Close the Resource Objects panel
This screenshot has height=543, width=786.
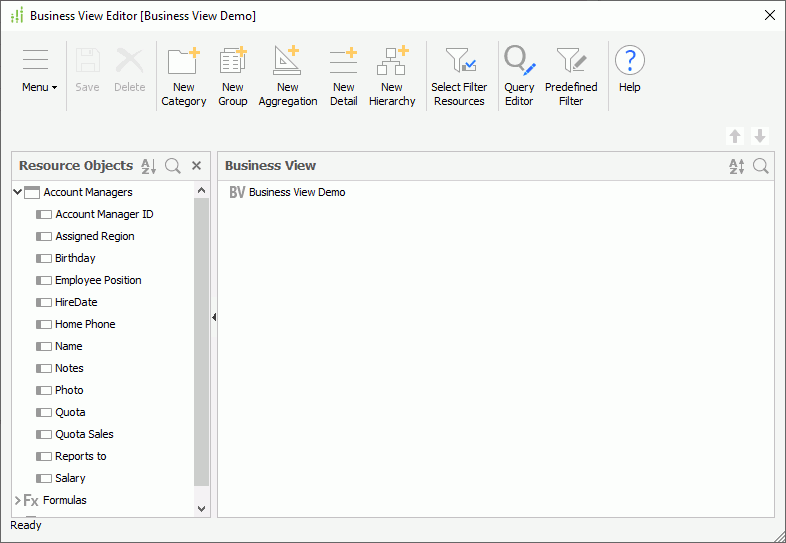click(196, 166)
